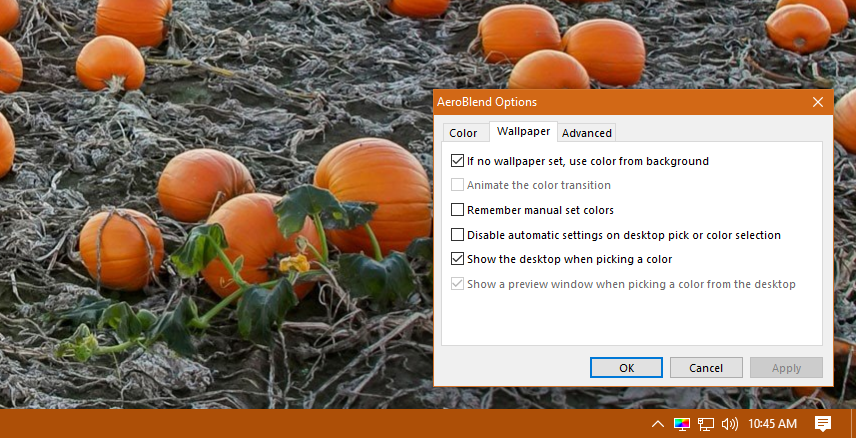This screenshot has height=438, width=856.
Task: Open the volume speaker icon
Action: click(x=729, y=424)
